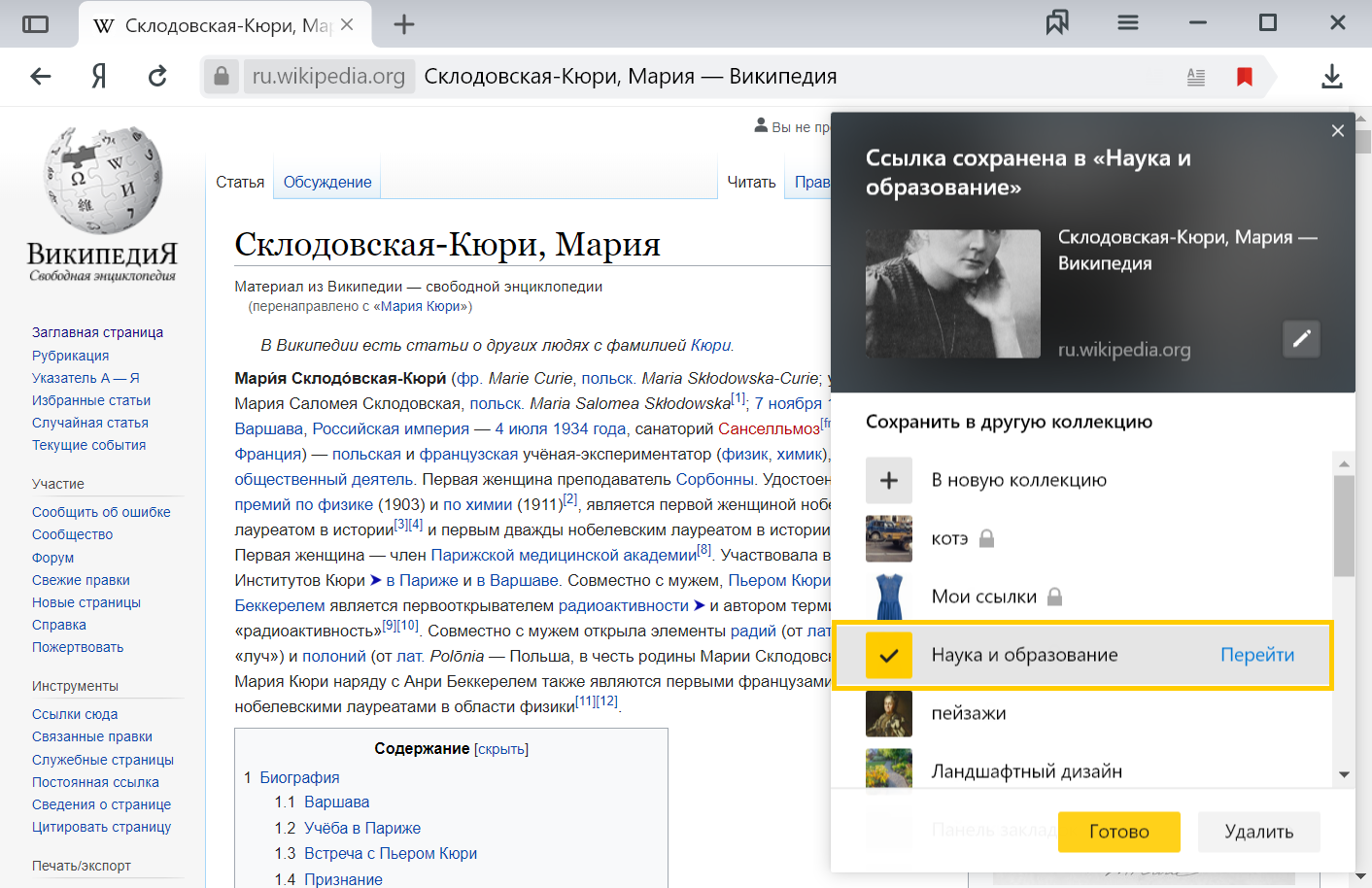Edit the saved bookmark with pencil icon
1372x888 pixels.
(1301, 338)
